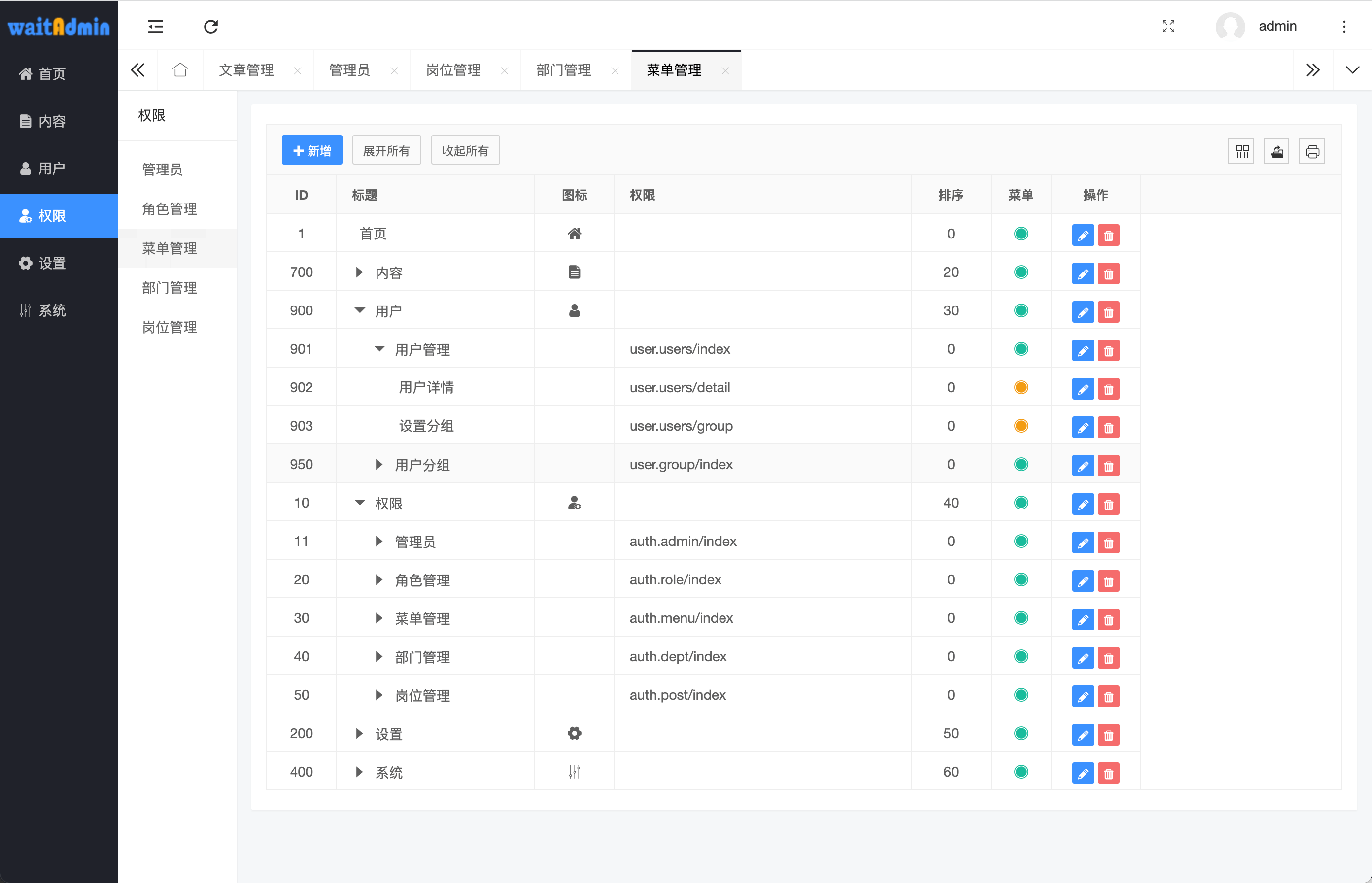Expand the 内容 tree row
This screenshot has width=1372, height=883.
click(x=359, y=272)
